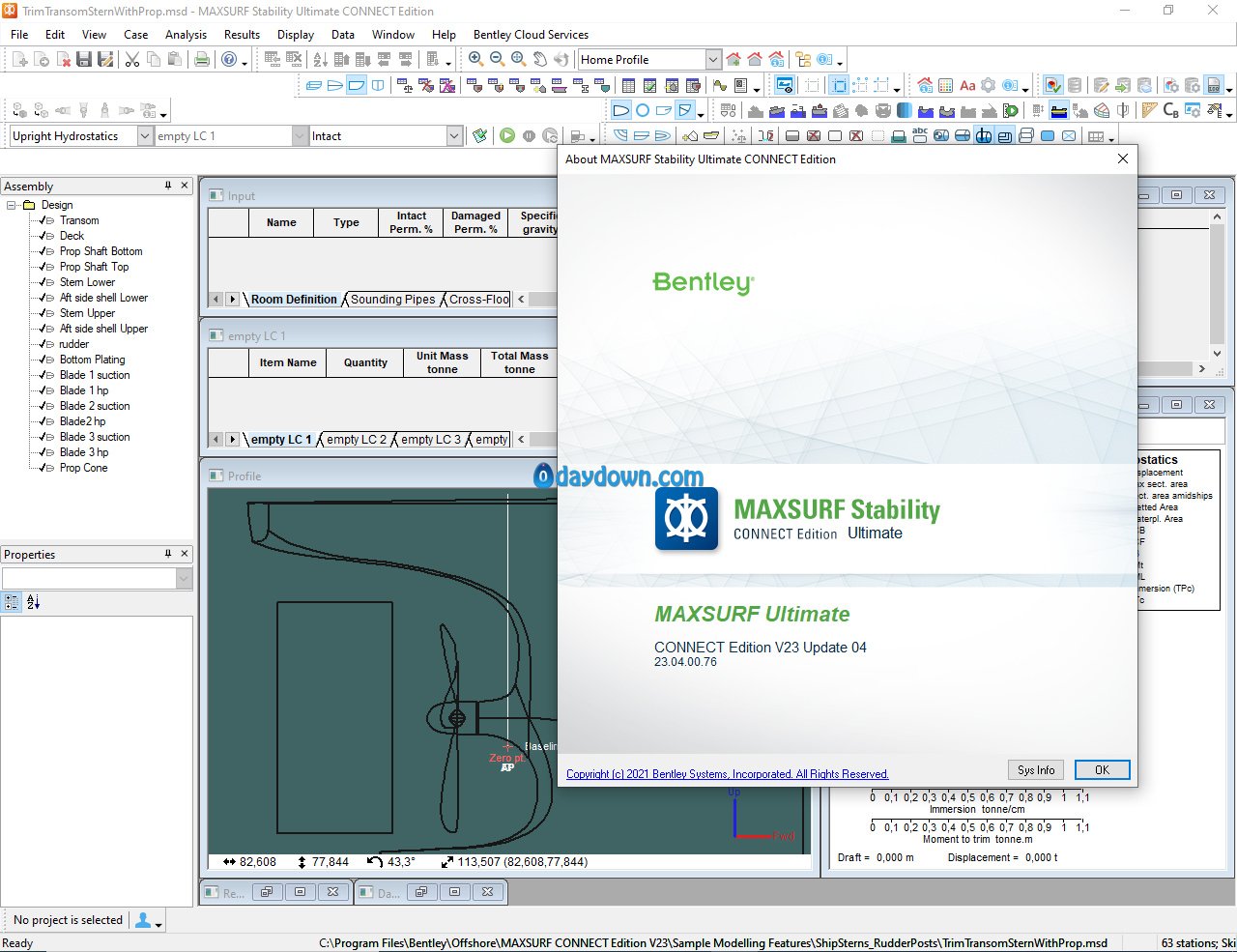Open the Analysis menu
The height and width of the screenshot is (952, 1237).
coord(186,34)
